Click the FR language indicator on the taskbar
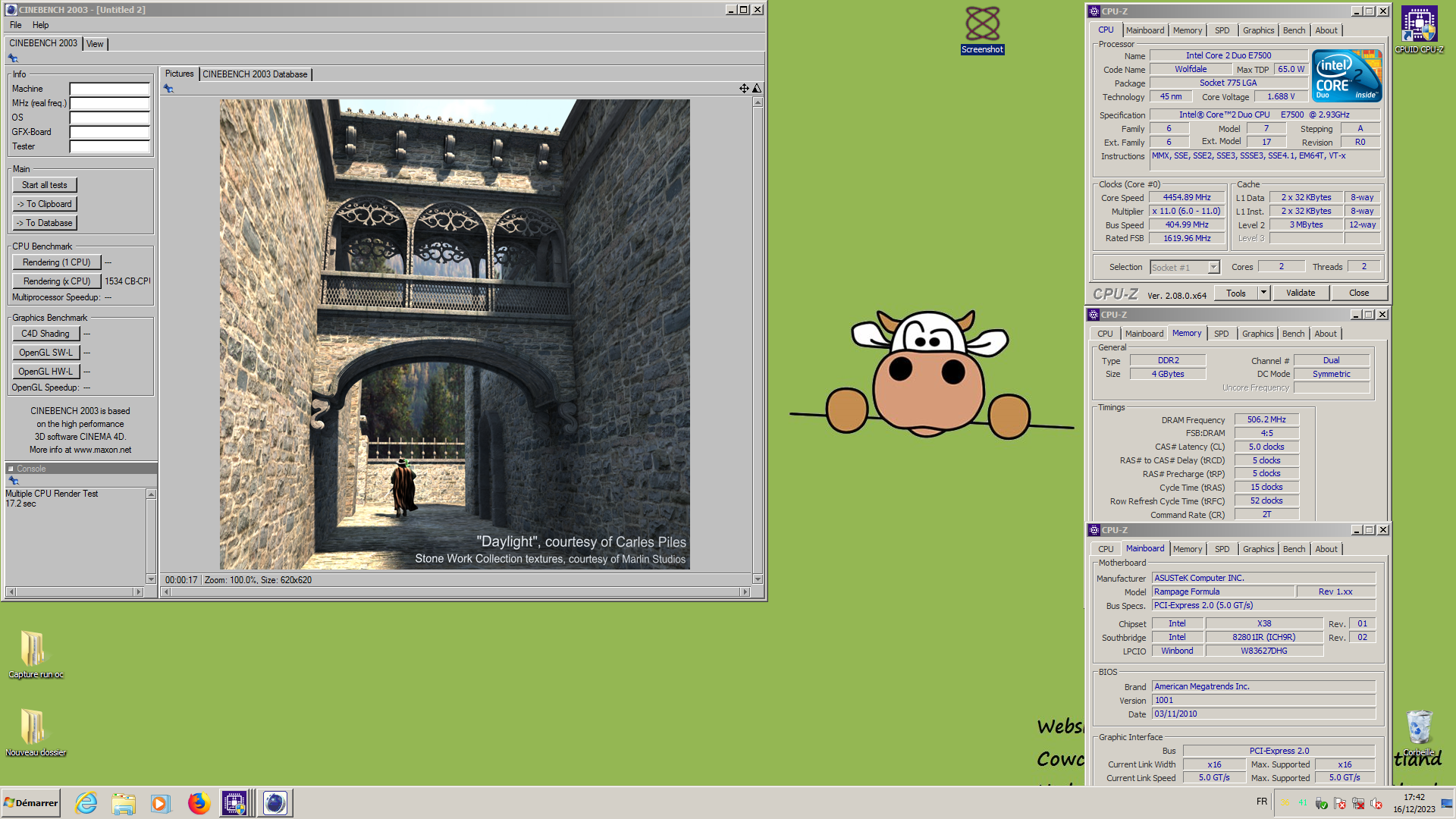Screen dimensions: 1456x819 tap(1261, 802)
